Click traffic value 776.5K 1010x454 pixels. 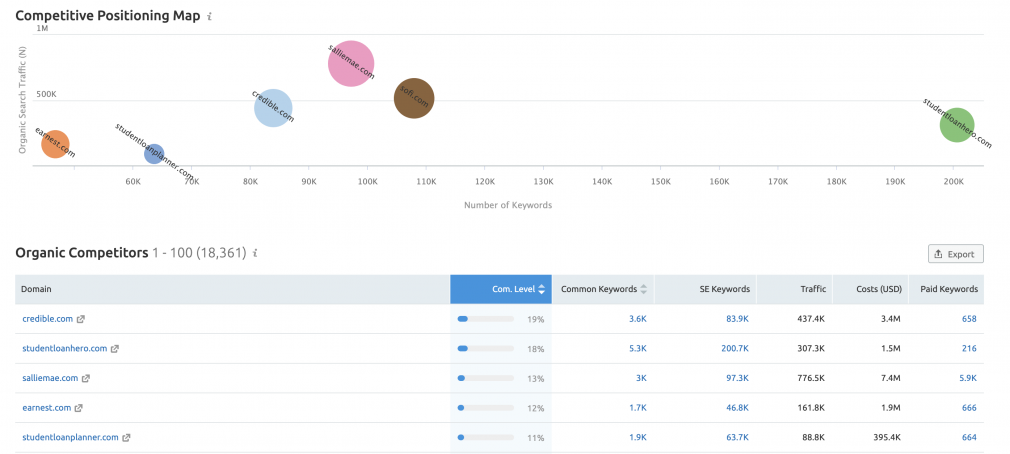point(812,378)
